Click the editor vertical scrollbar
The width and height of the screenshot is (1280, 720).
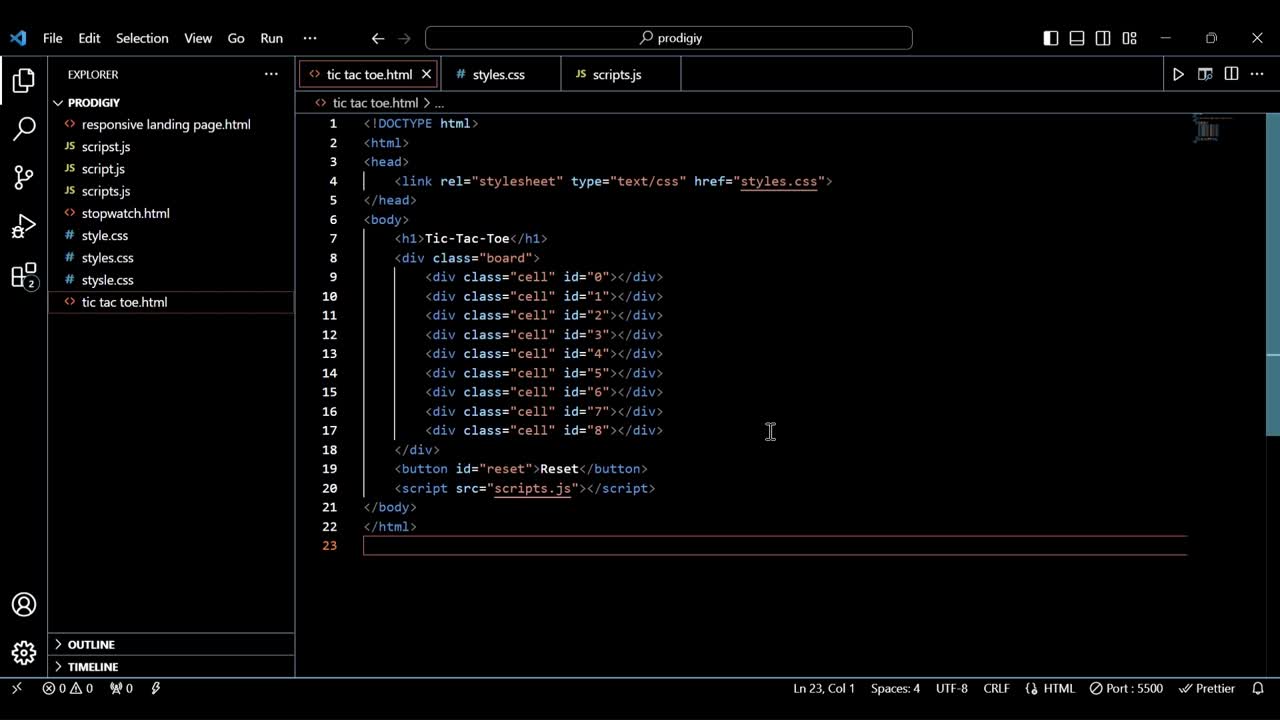(1273, 275)
